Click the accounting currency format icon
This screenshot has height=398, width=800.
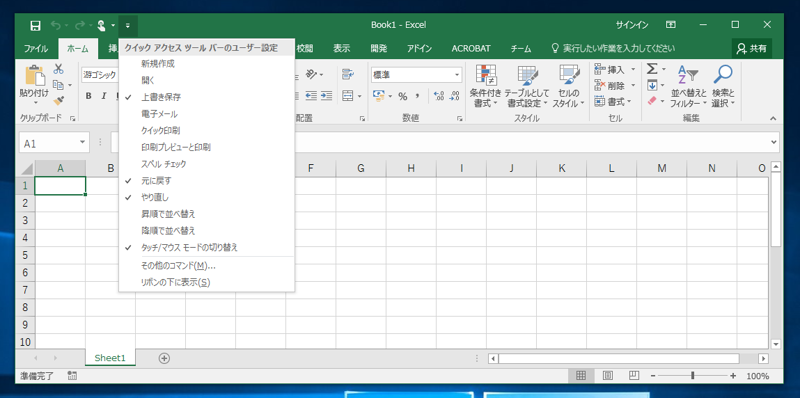tap(379, 95)
